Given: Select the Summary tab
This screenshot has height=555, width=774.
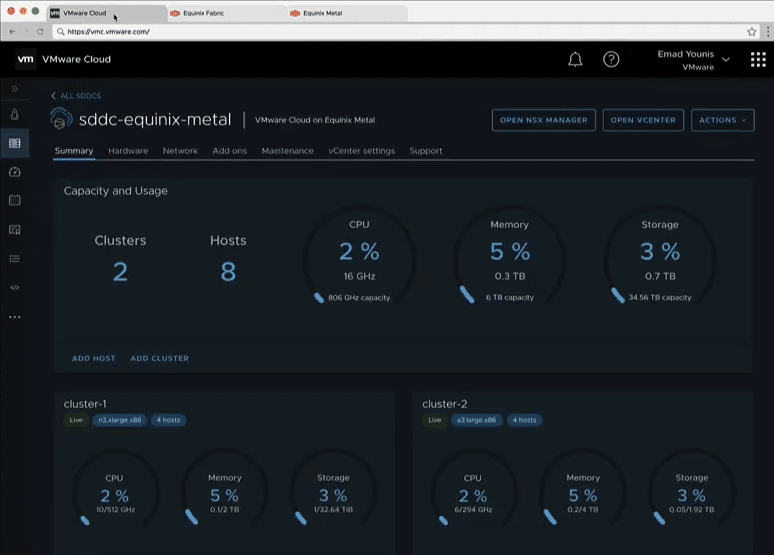Looking at the screenshot, I should point(74,151).
